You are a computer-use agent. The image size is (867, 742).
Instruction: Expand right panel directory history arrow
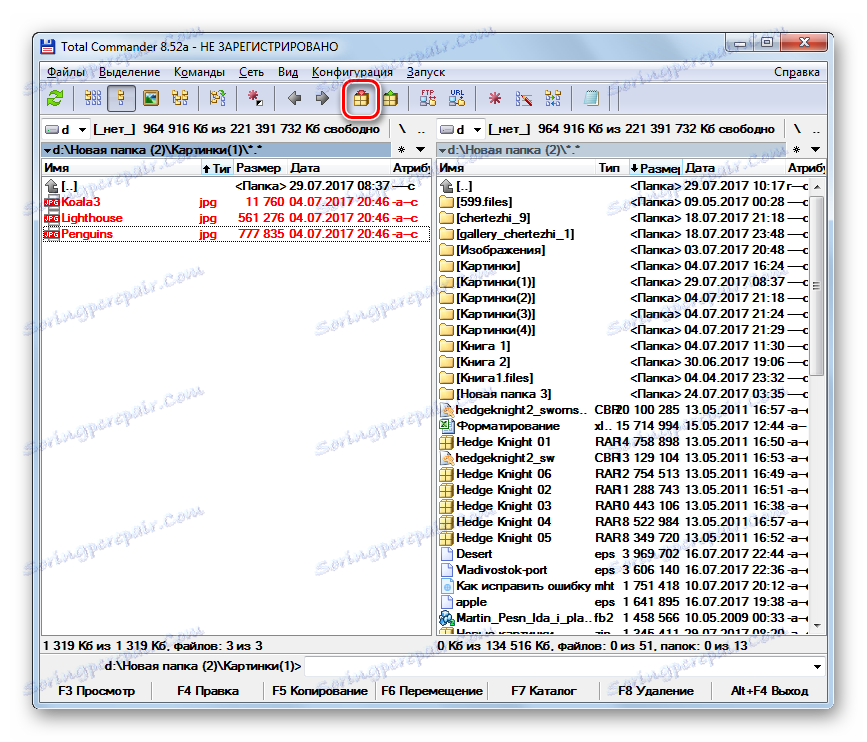(x=815, y=149)
